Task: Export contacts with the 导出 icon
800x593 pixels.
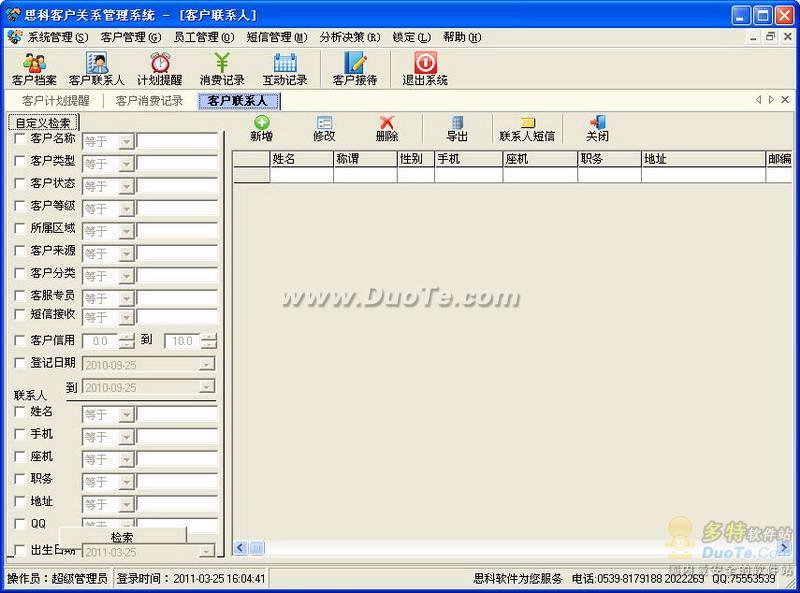Action: click(x=456, y=128)
